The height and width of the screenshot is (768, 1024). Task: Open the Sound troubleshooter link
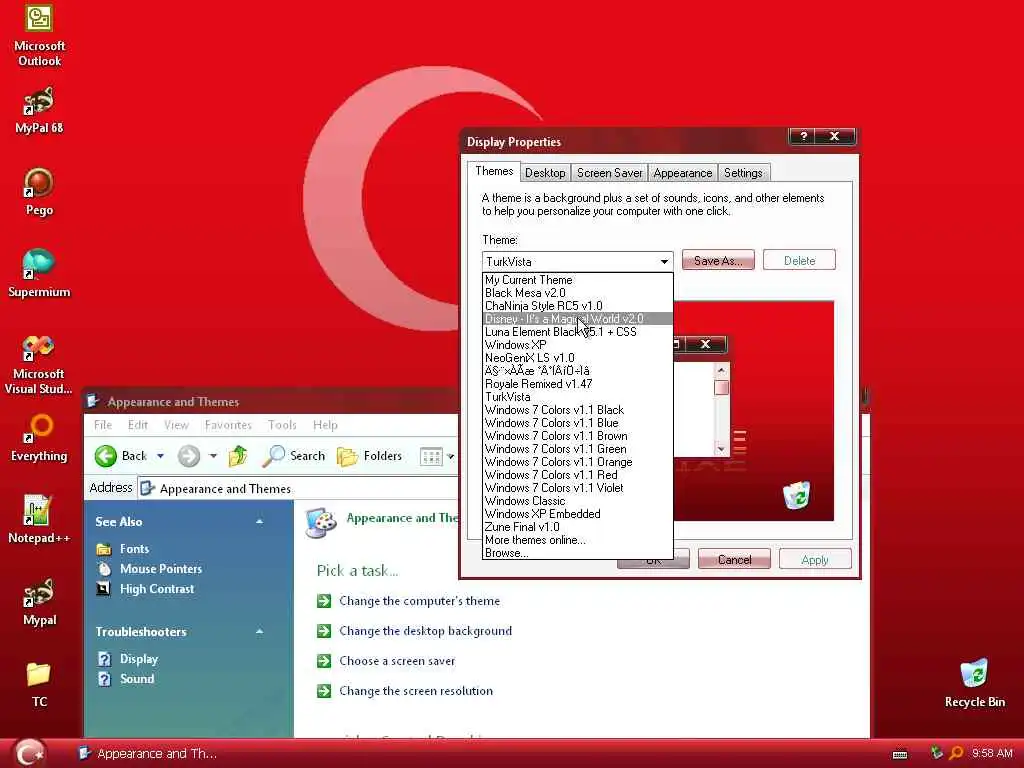[x=136, y=679]
